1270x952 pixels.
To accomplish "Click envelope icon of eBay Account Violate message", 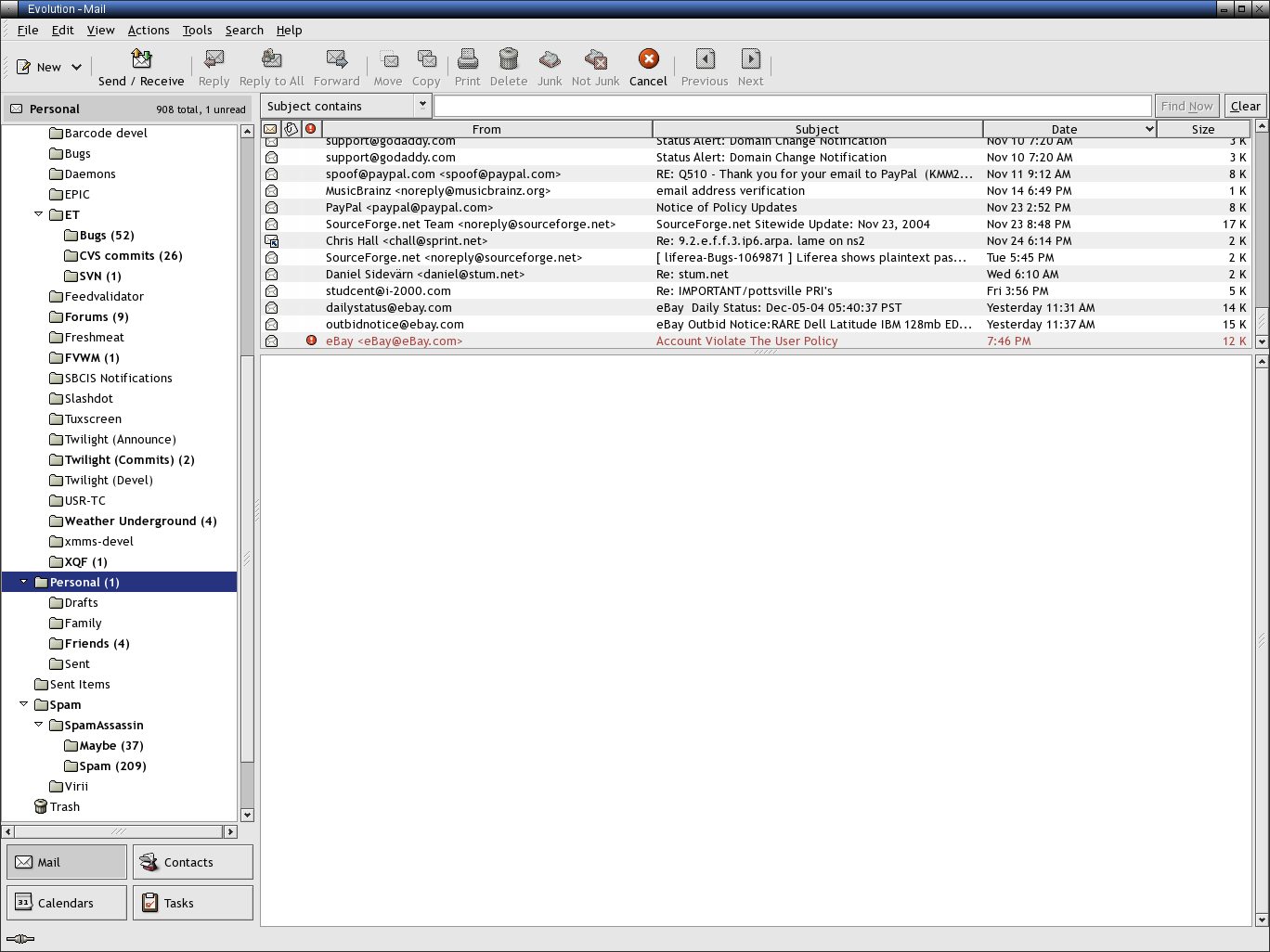I will 271,341.
